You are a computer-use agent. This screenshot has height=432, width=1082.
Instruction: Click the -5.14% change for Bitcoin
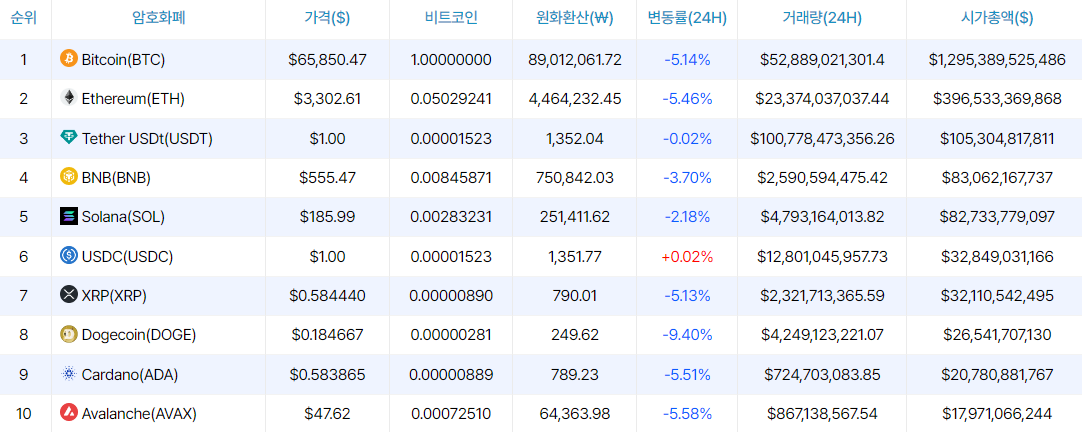(687, 59)
